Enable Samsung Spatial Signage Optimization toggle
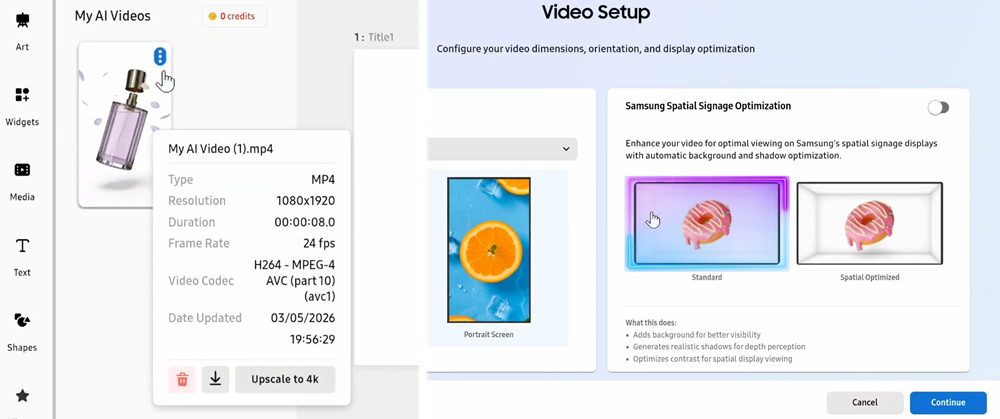 [937, 107]
